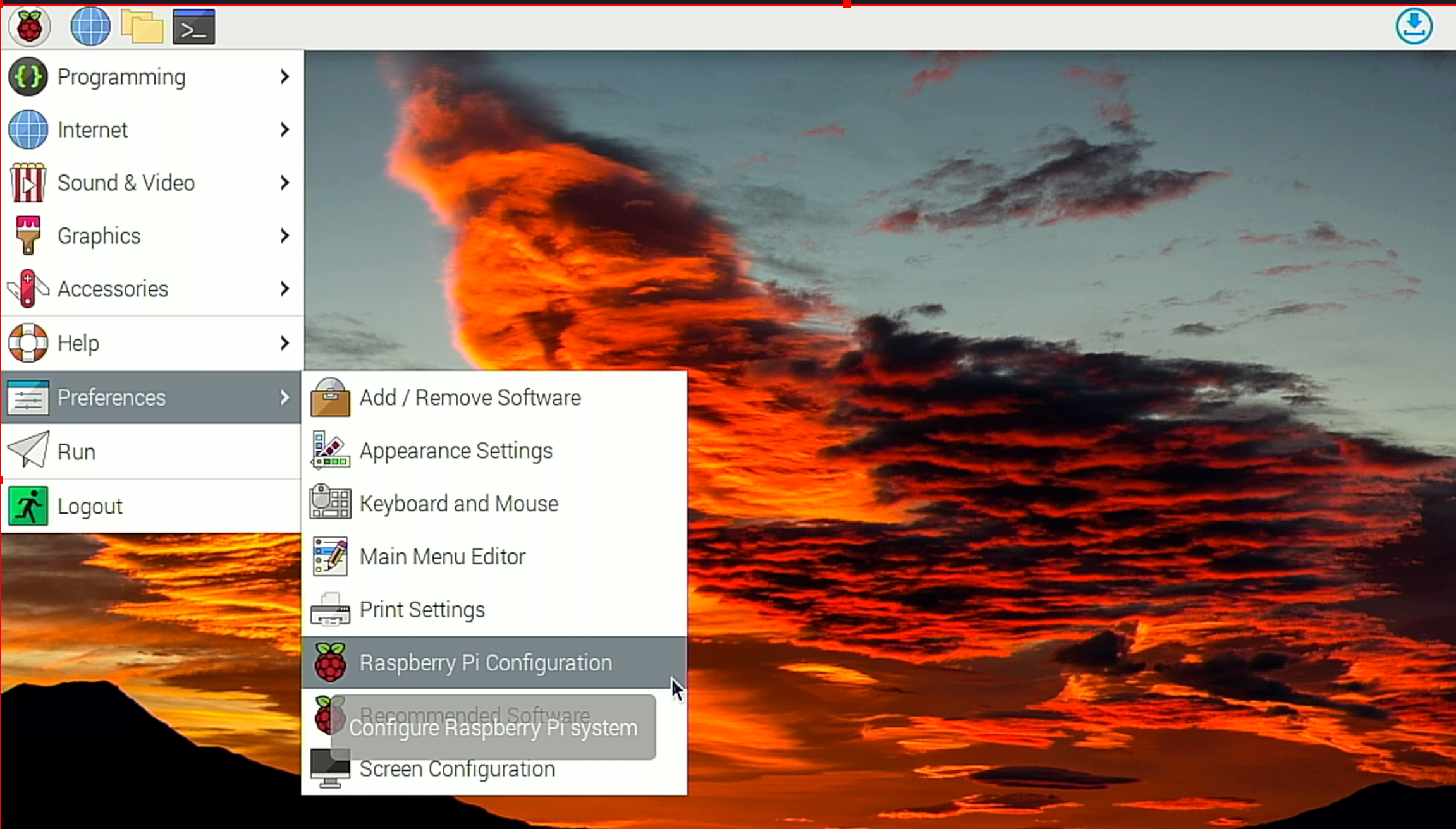Click the Print Settings option
The image size is (1456, 829).
coord(422,610)
